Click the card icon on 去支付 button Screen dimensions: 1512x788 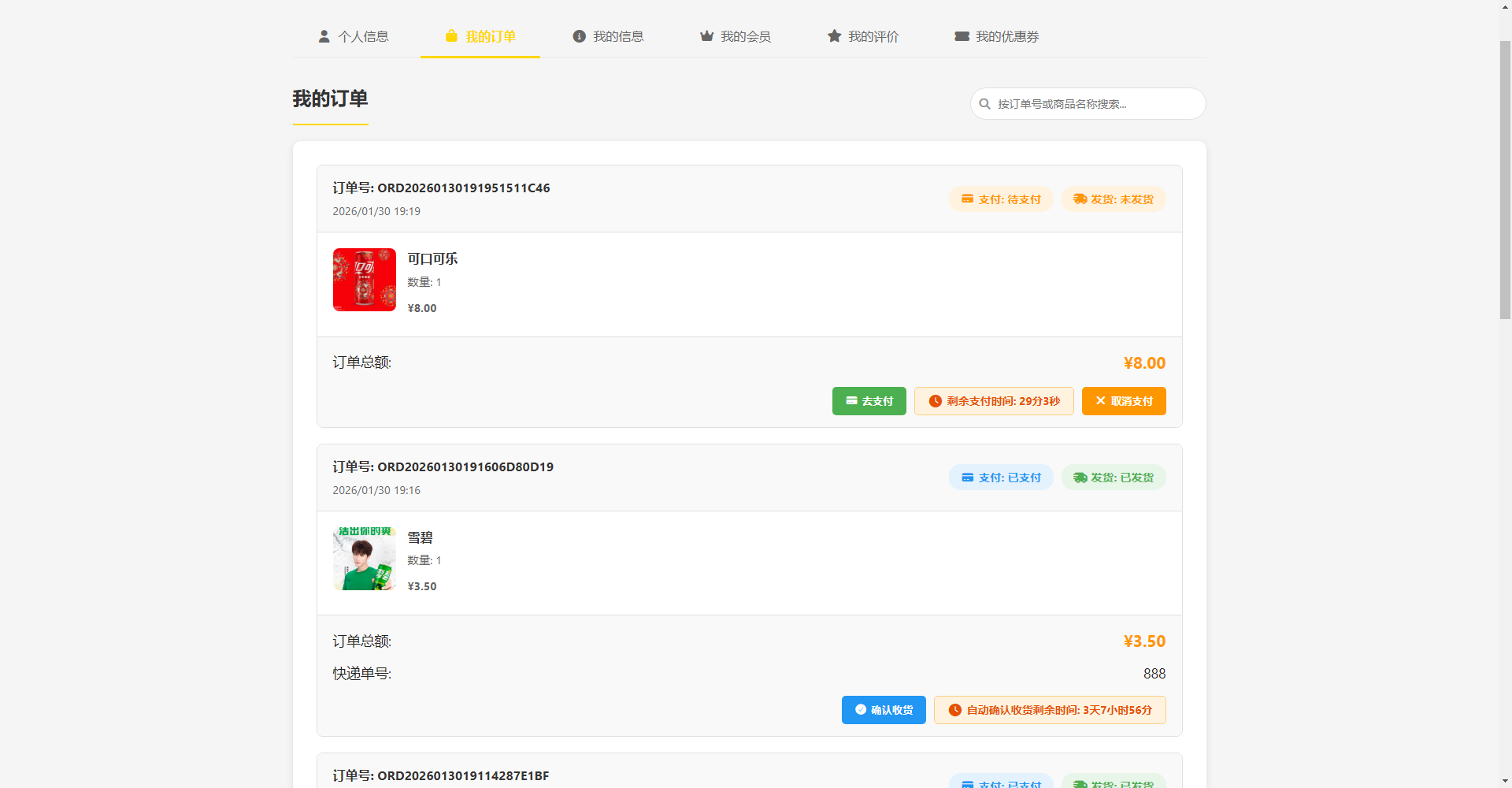click(x=851, y=401)
